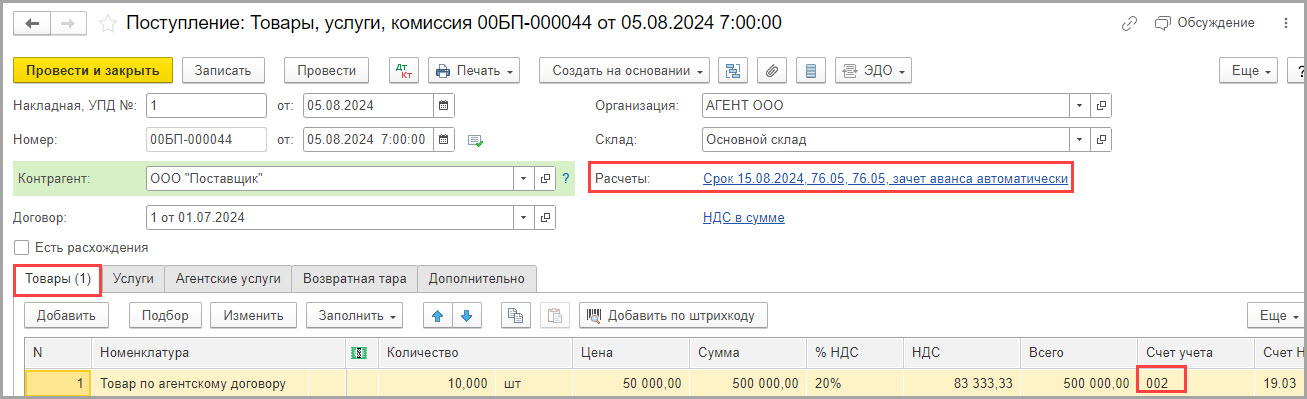Image resolution: width=1307 pixels, height=399 pixels.
Task: Click Номер field 00БП-000044
Action: pos(206,139)
